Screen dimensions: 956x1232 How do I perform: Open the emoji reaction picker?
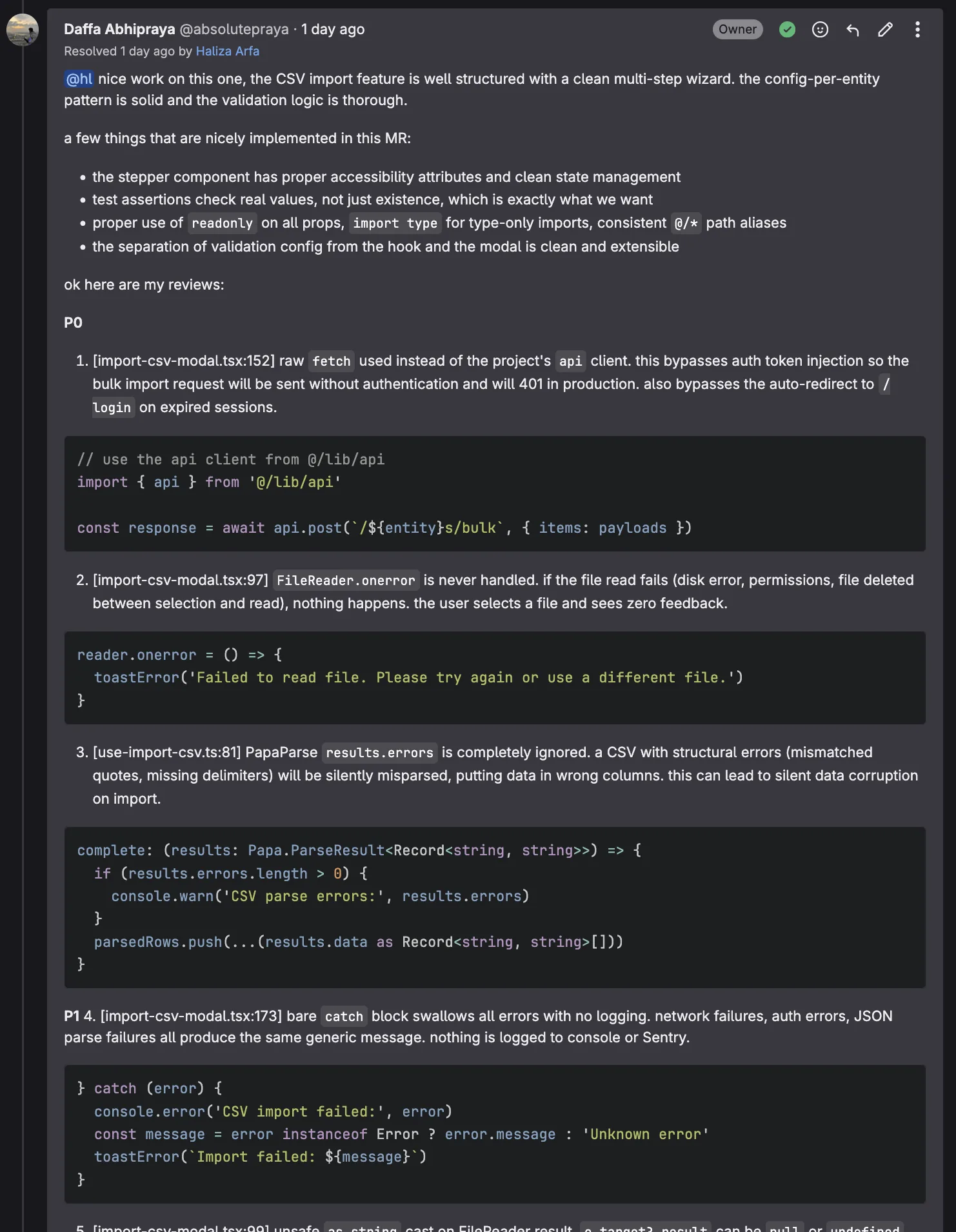820,30
